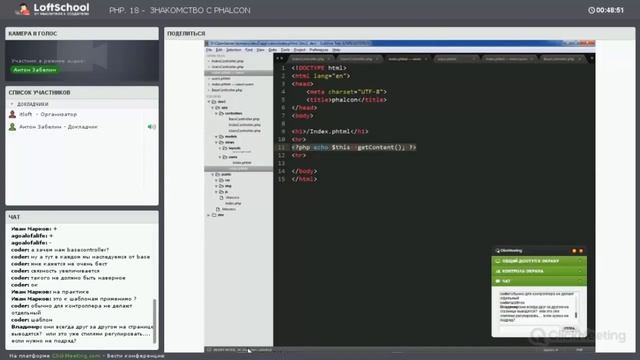Click the itloft organizer avatar icon
Screen dimensions: 640x360
[13, 114]
